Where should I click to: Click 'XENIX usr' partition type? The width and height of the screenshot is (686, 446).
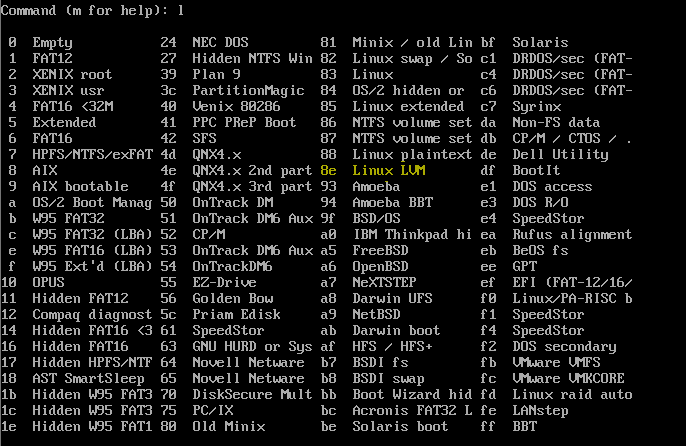coord(68,90)
